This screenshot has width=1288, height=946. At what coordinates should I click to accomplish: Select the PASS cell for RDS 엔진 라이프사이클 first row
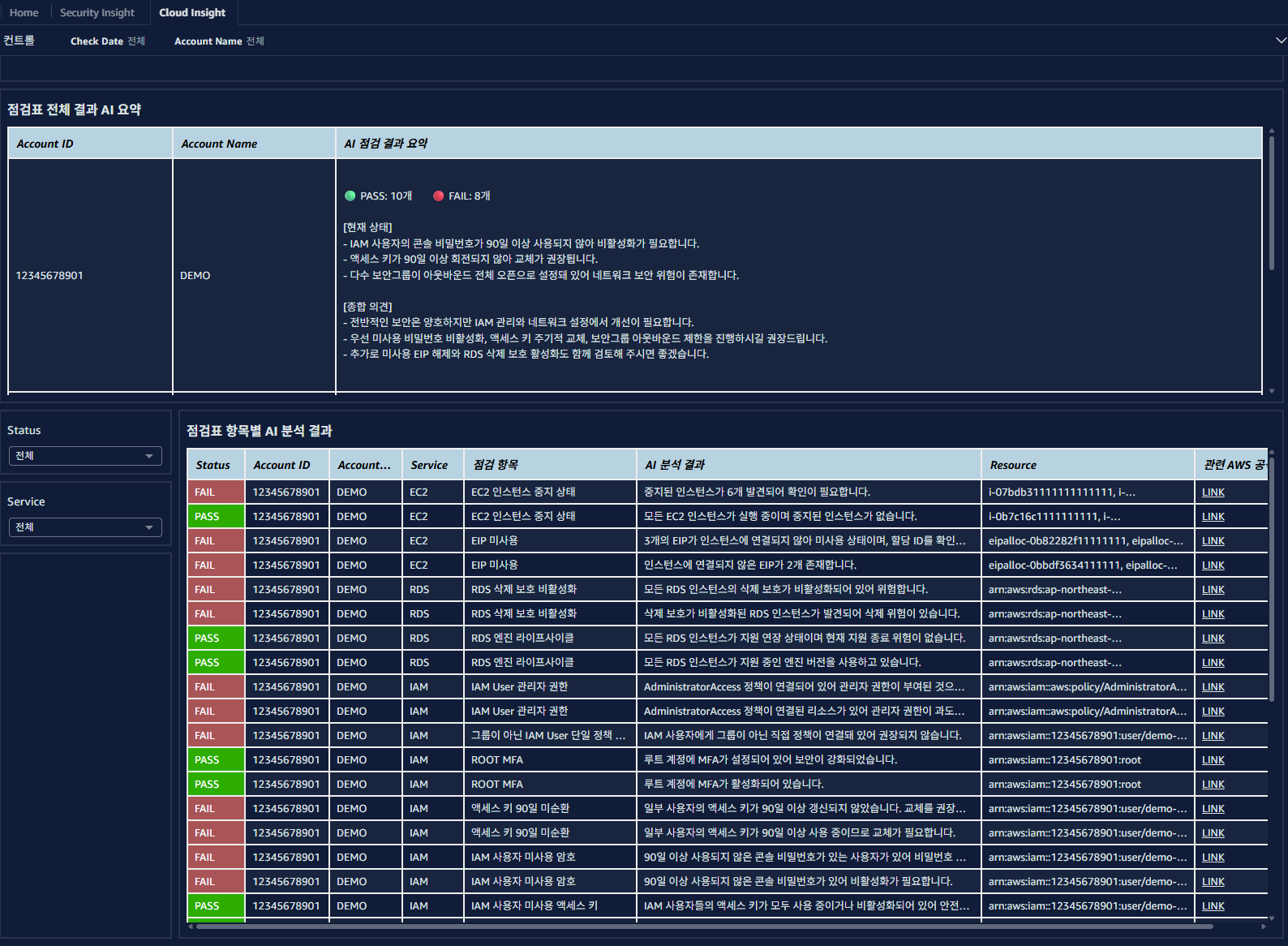[216, 638]
